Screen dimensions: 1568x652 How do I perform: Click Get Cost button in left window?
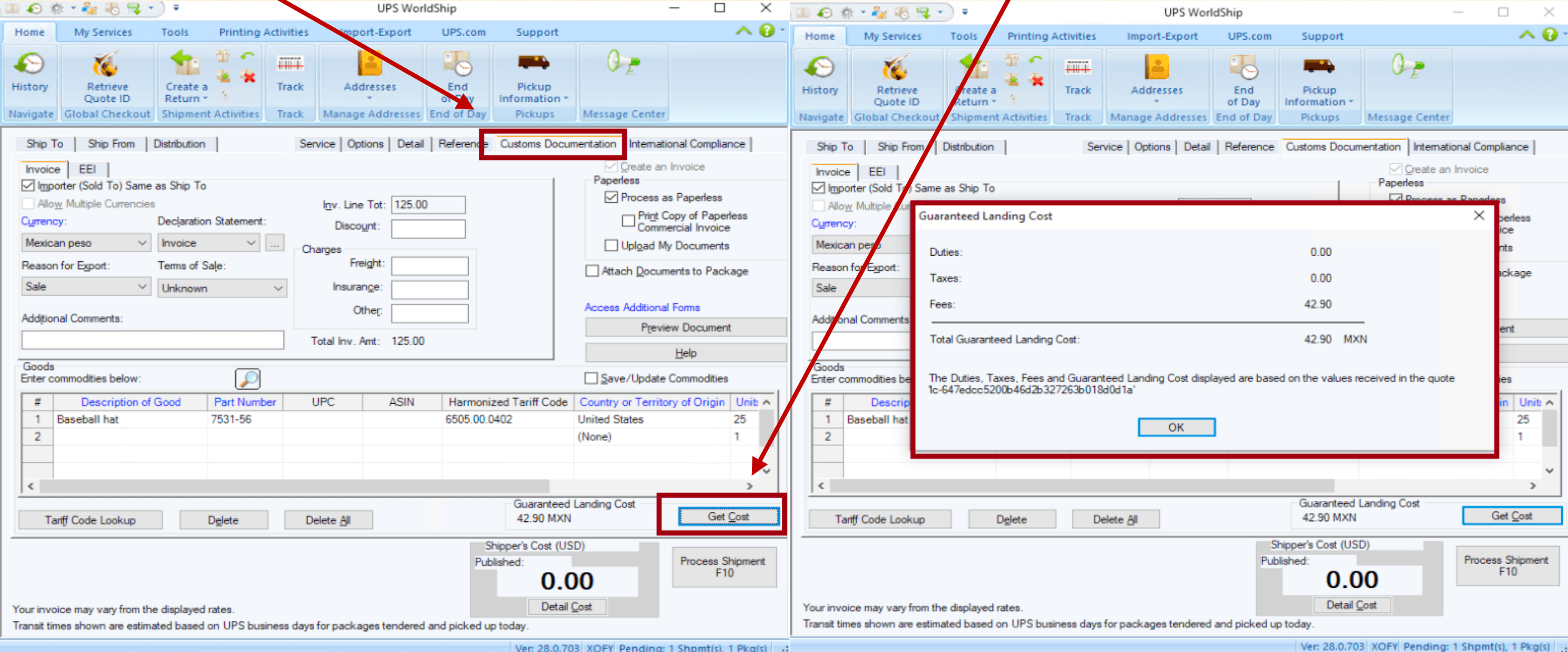click(728, 516)
